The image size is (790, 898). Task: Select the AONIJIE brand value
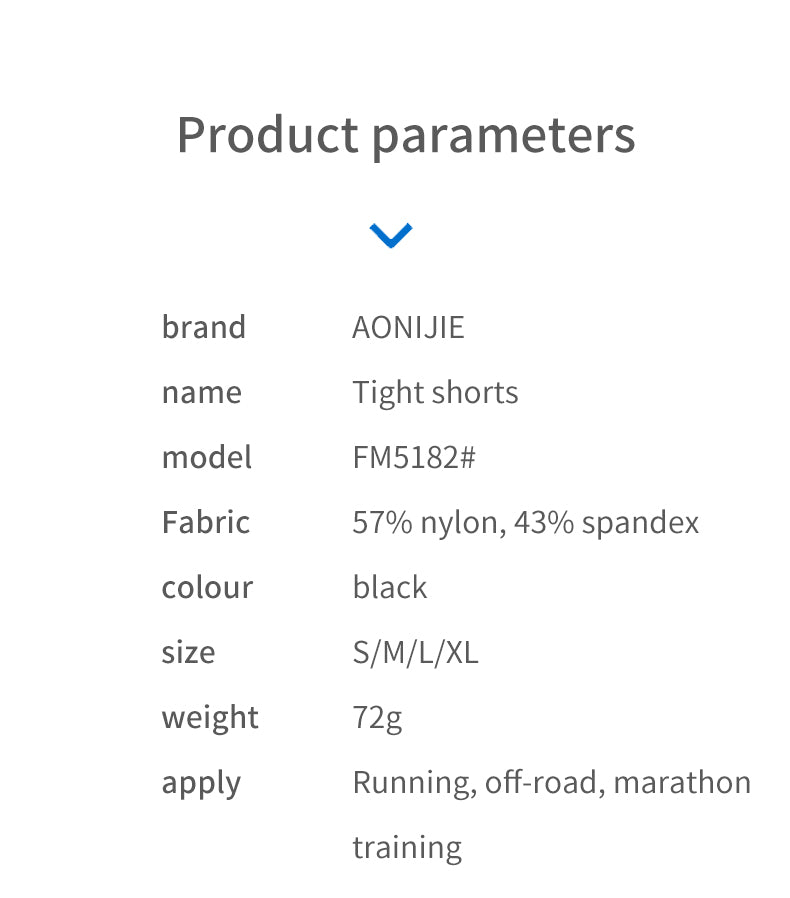pyautogui.click(x=408, y=327)
